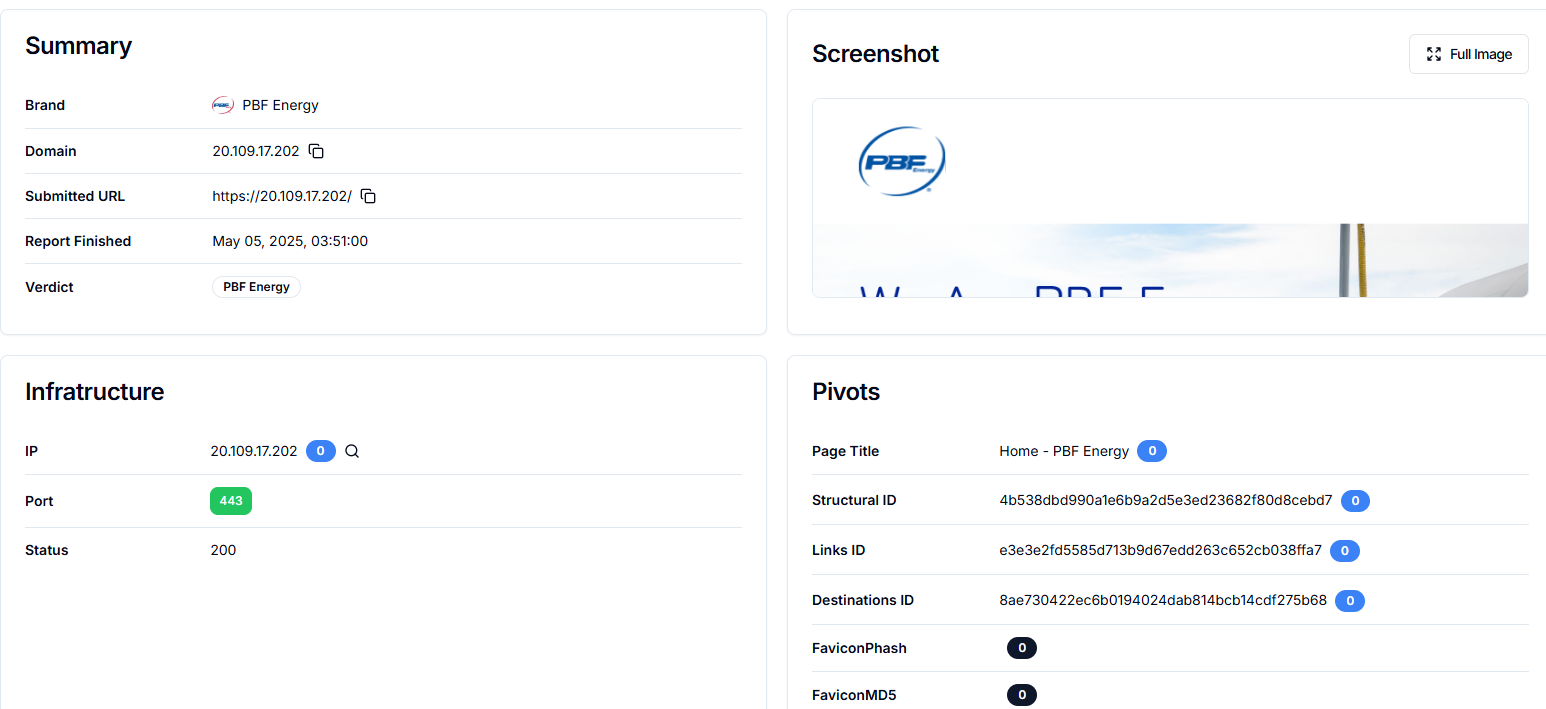This screenshot has width=1546, height=709.
Task: Click the Screenshot heading
Action: point(876,54)
